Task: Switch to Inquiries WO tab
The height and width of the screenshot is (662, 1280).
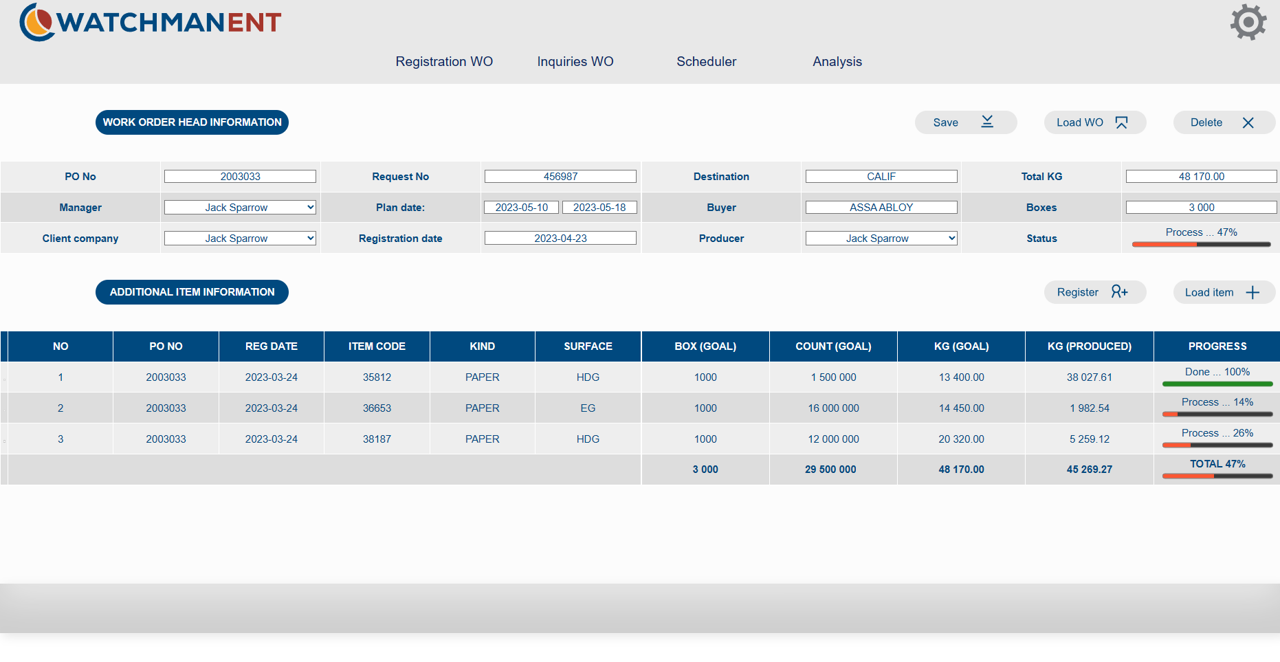Action: 575,61
